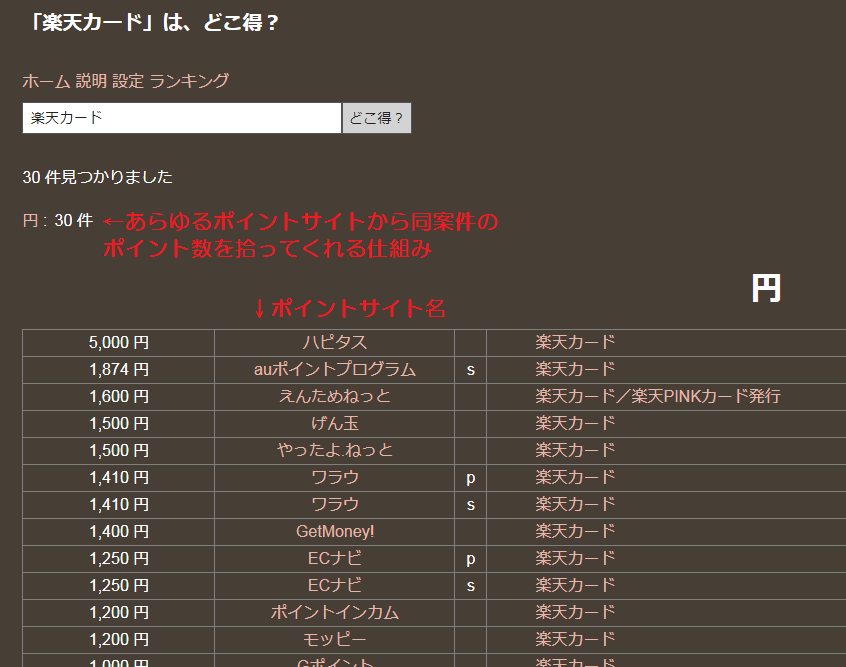Open the auポイントプログラム site link

coord(335,370)
